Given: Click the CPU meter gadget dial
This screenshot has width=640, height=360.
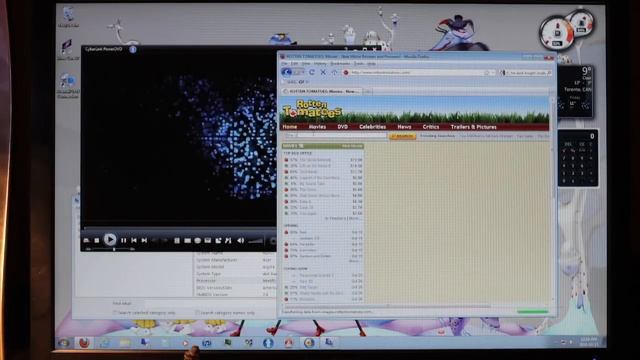Looking at the screenshot, I should 556,34.
